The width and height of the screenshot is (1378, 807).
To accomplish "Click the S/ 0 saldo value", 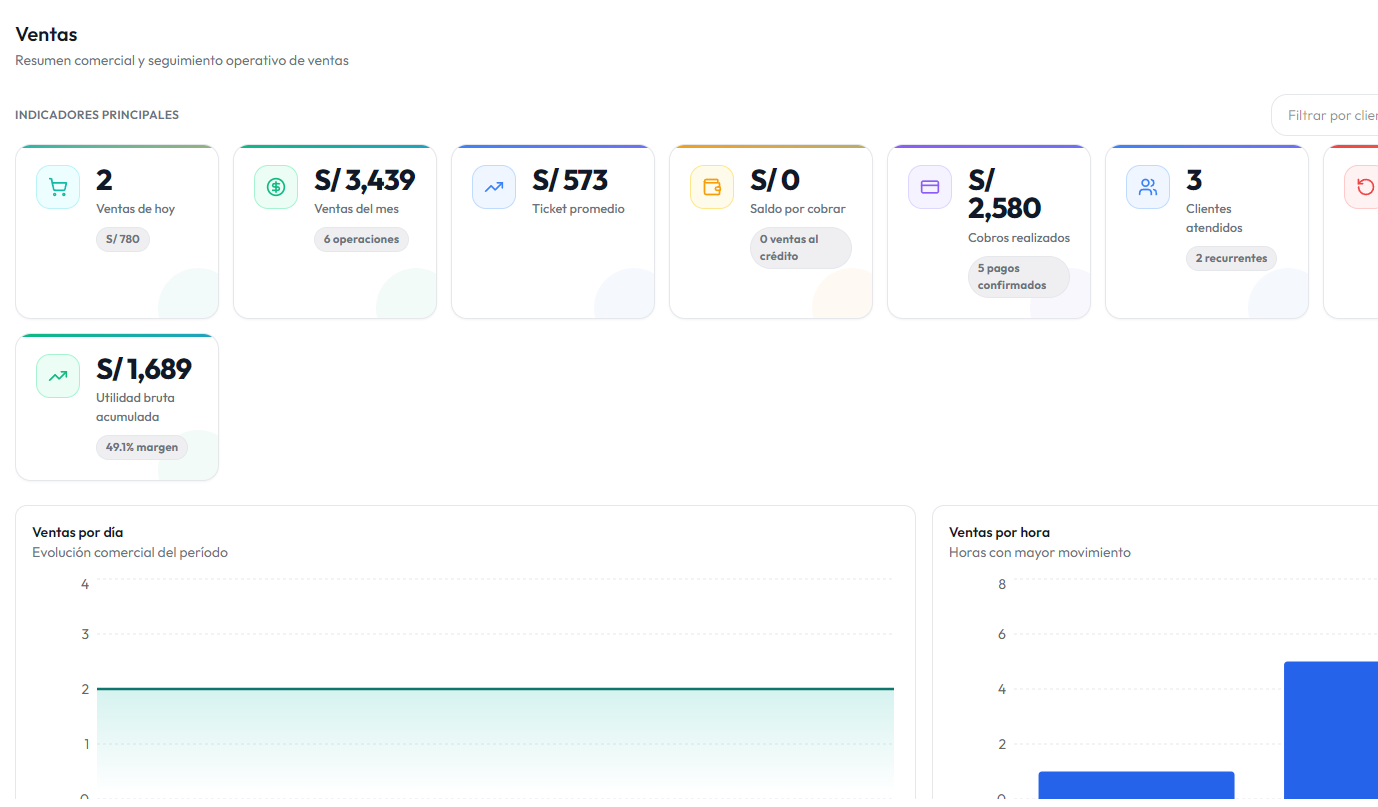I will click(775, 180).
